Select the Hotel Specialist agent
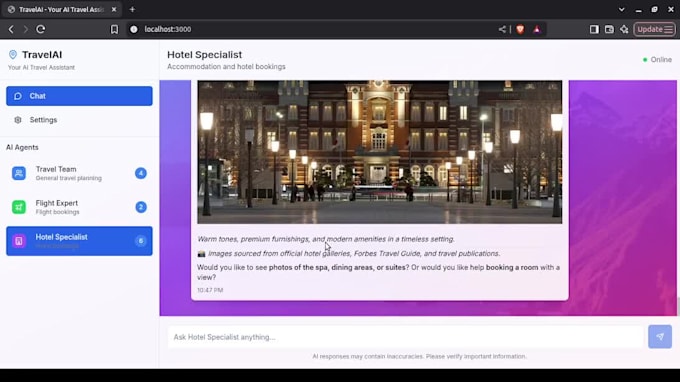Image resolution: width=680 pixels, height=382 pixels. click(x=79, y=241)
